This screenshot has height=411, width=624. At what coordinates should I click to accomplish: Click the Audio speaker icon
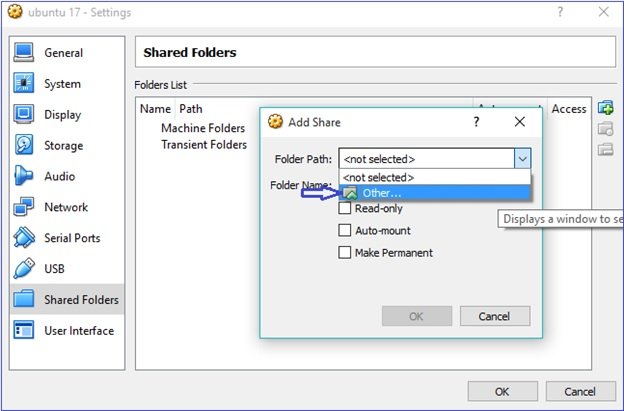23,176
